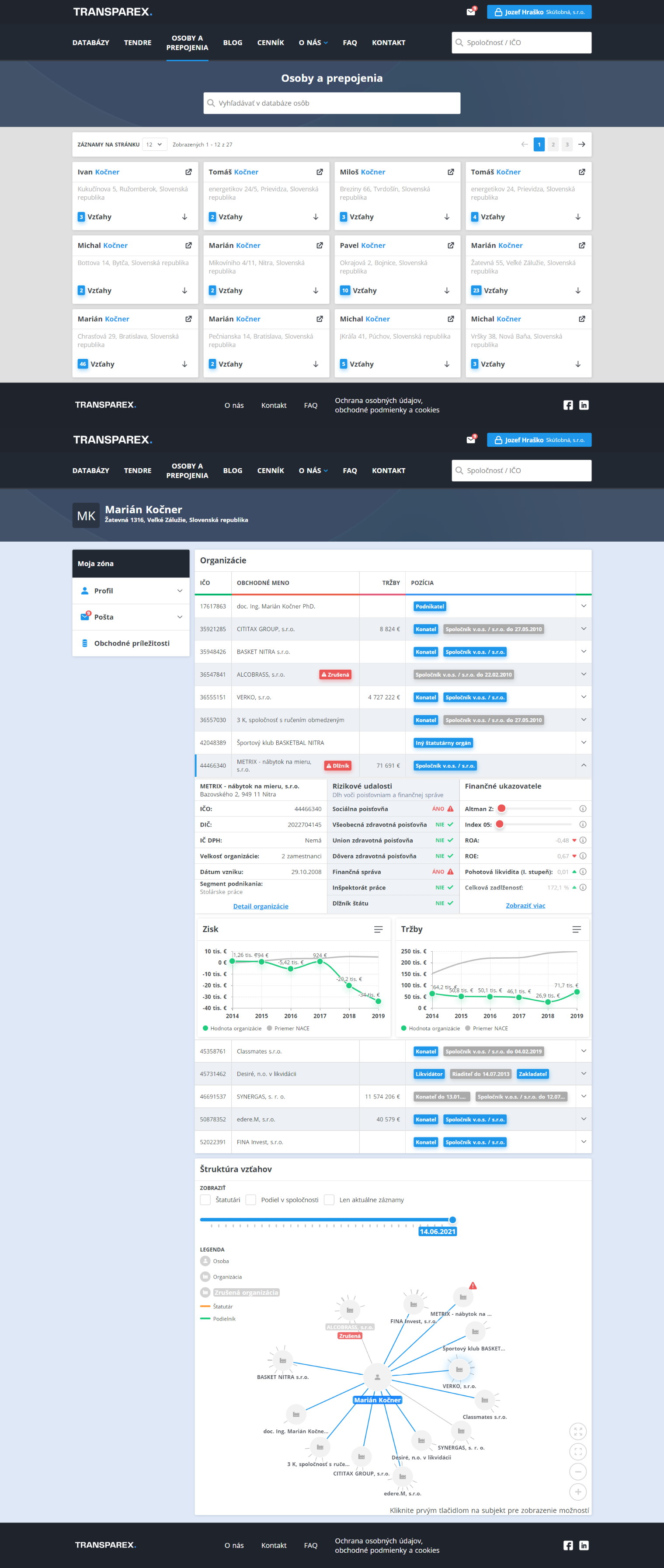Click the Zisk chart hamburger menu icon

378,929
